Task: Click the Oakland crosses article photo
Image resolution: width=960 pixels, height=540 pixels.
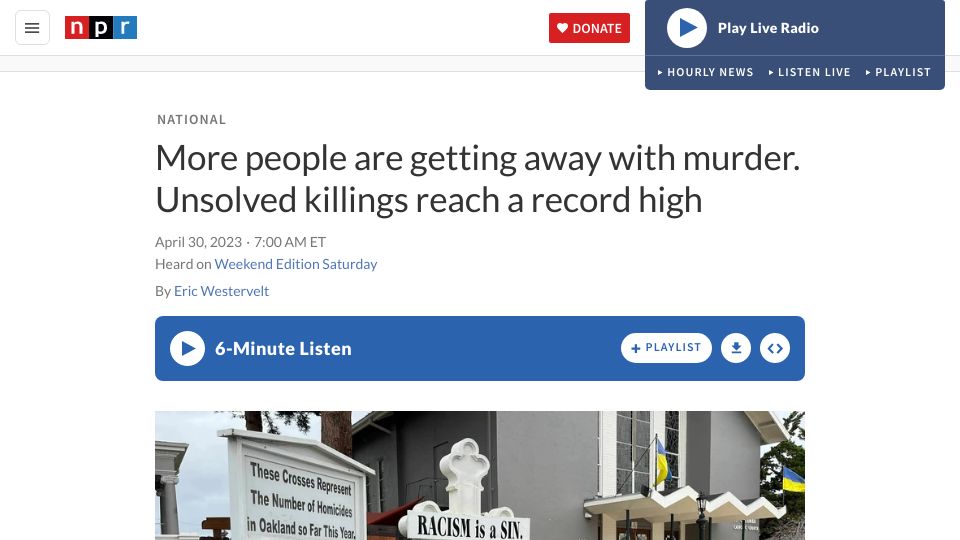Action: [479, 475]
